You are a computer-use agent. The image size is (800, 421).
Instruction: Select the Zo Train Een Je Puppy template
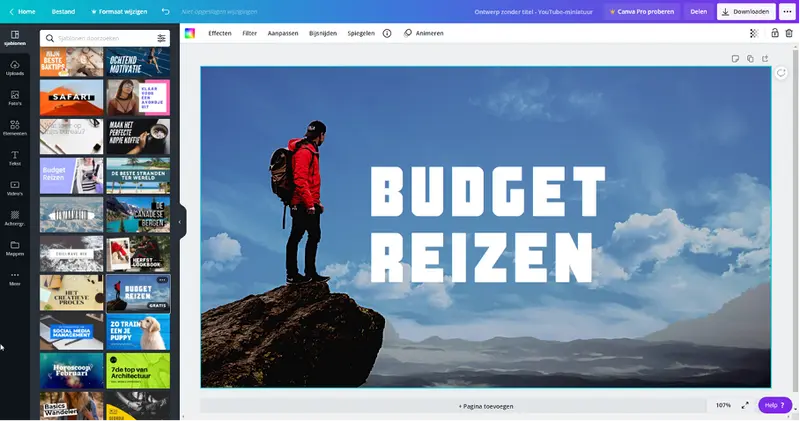pyautogui.click(x=138, y=332)
